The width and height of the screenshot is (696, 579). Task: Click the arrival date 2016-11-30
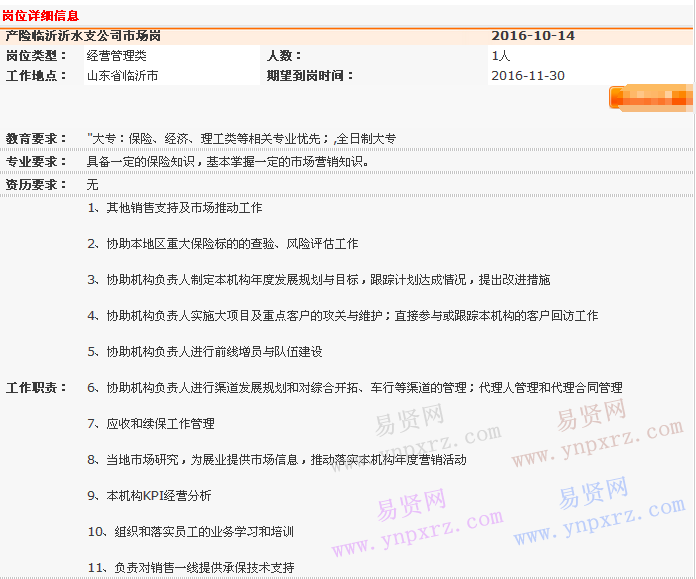pos(528,76)
